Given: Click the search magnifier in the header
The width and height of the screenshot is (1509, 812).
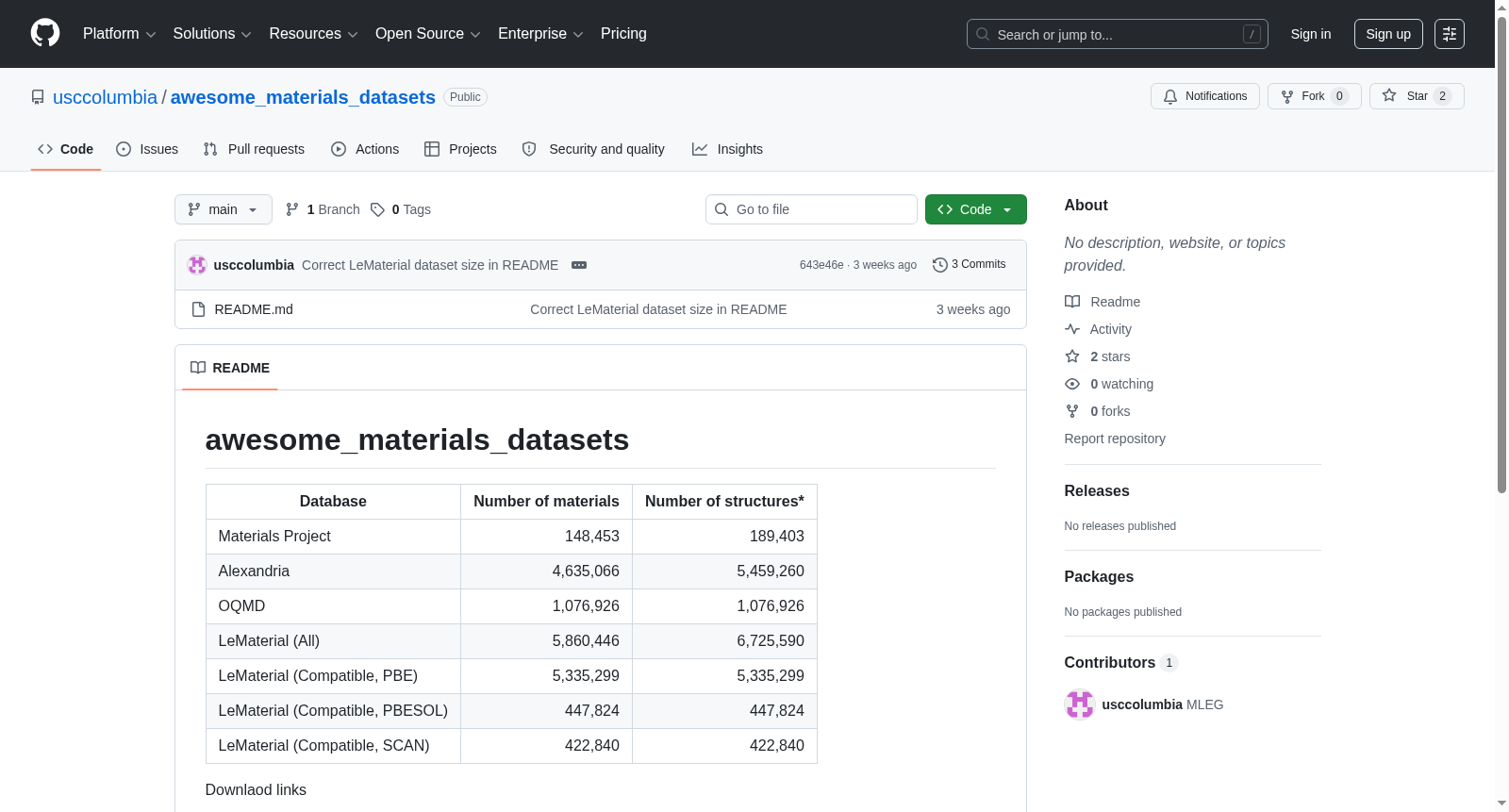Looking at the screenshot, I should tap(983, 34).
